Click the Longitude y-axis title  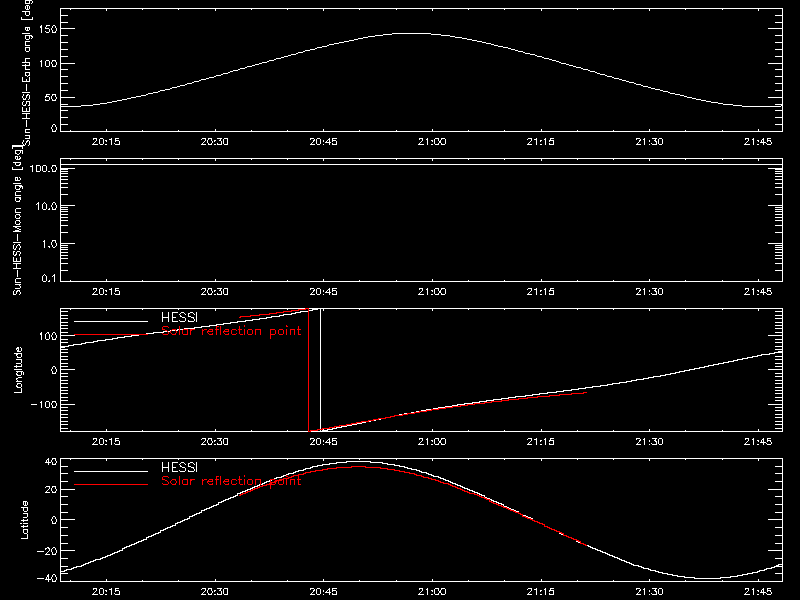tap(18, 370)
